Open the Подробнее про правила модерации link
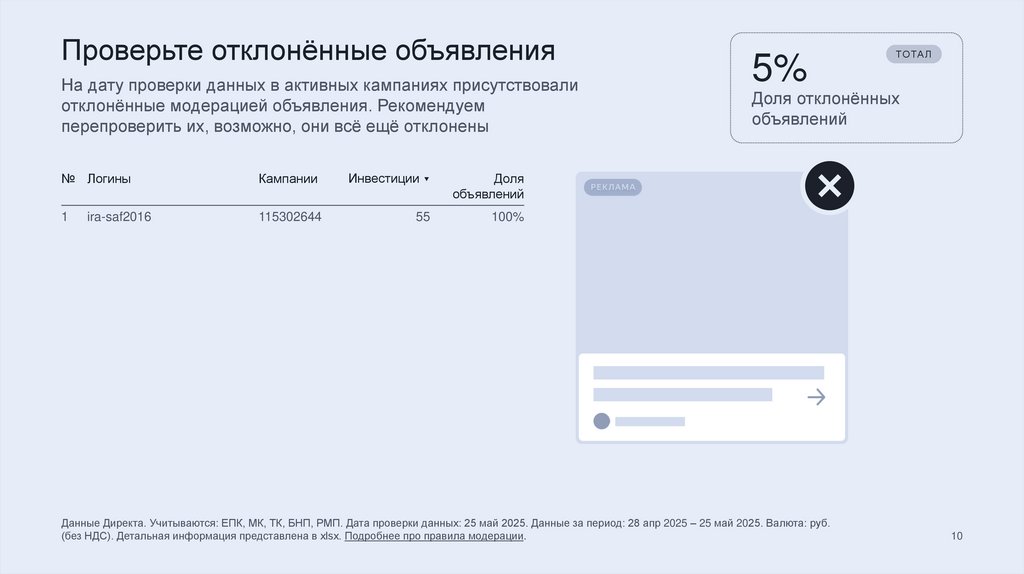 (x=434, y=536)
